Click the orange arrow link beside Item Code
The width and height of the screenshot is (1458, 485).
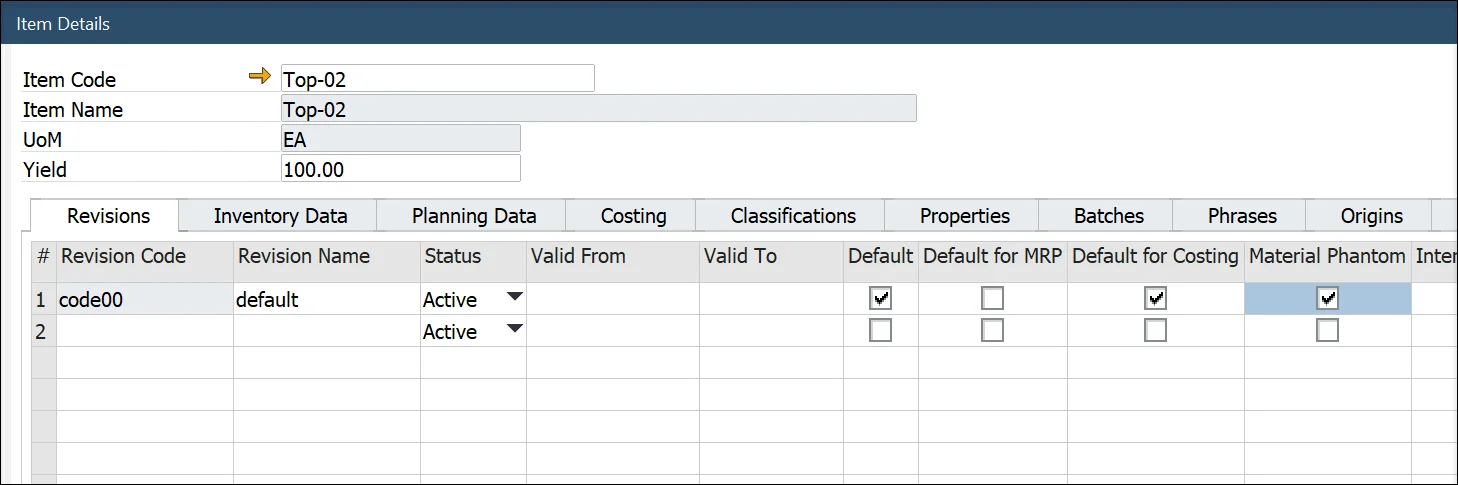(259, 77)
